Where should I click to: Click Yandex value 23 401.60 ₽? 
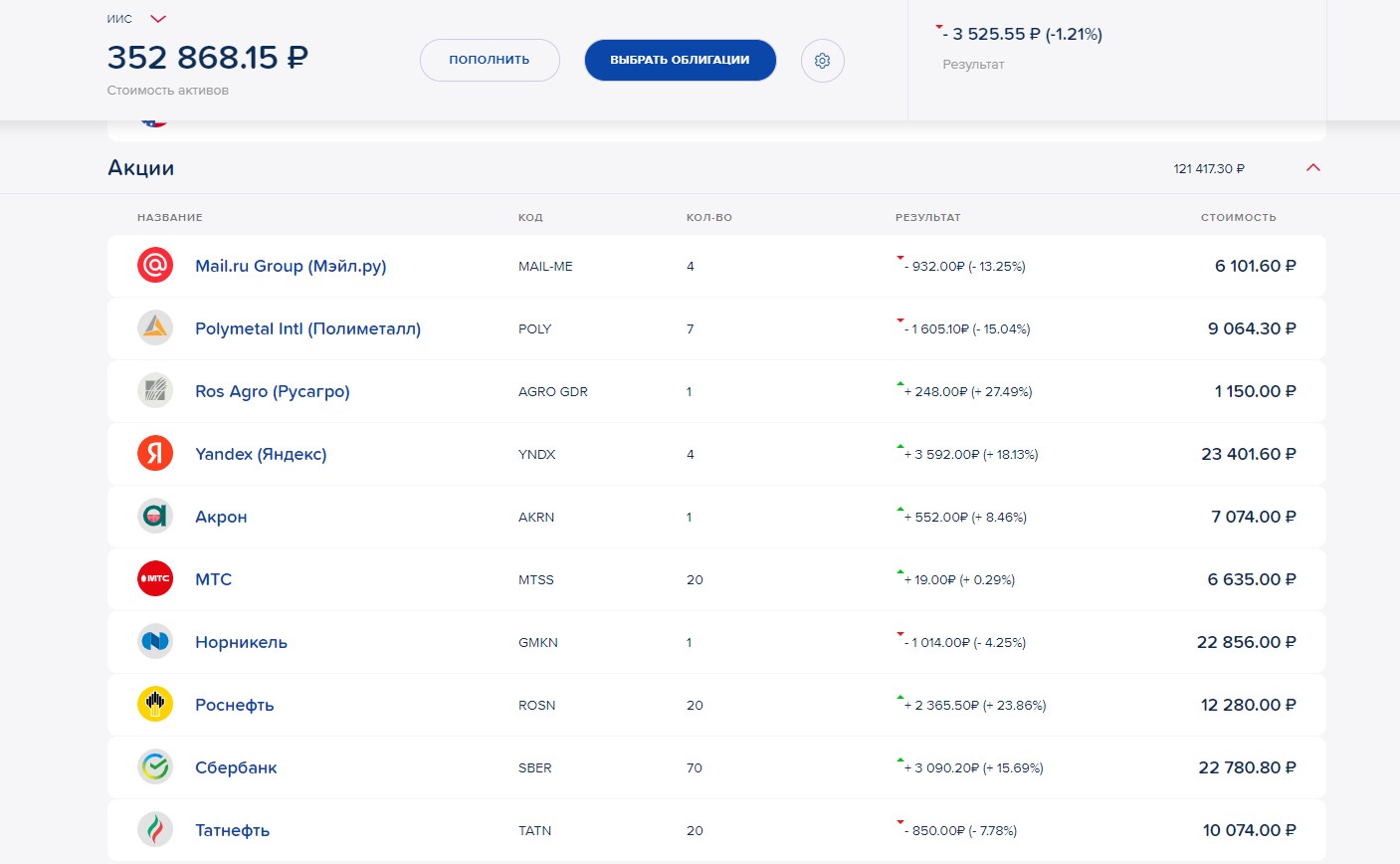(x=1249, y=454)
